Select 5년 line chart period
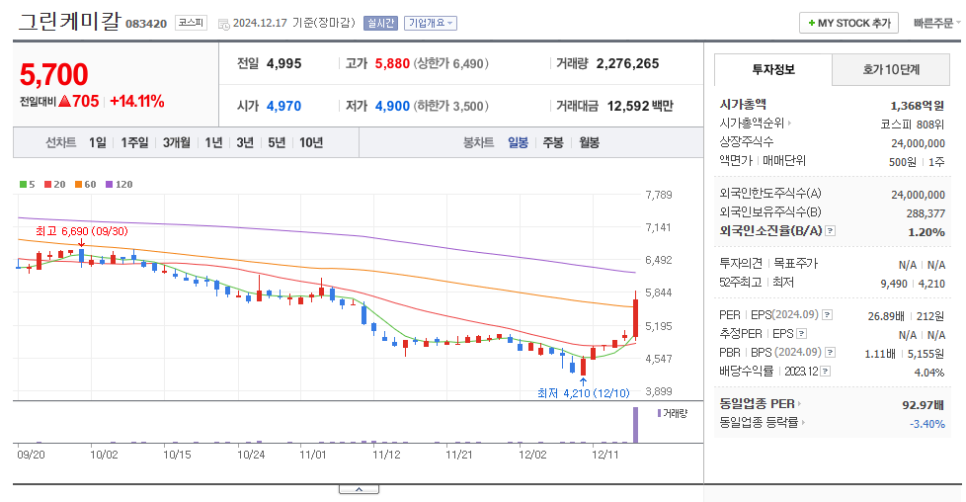 point(277,143)
